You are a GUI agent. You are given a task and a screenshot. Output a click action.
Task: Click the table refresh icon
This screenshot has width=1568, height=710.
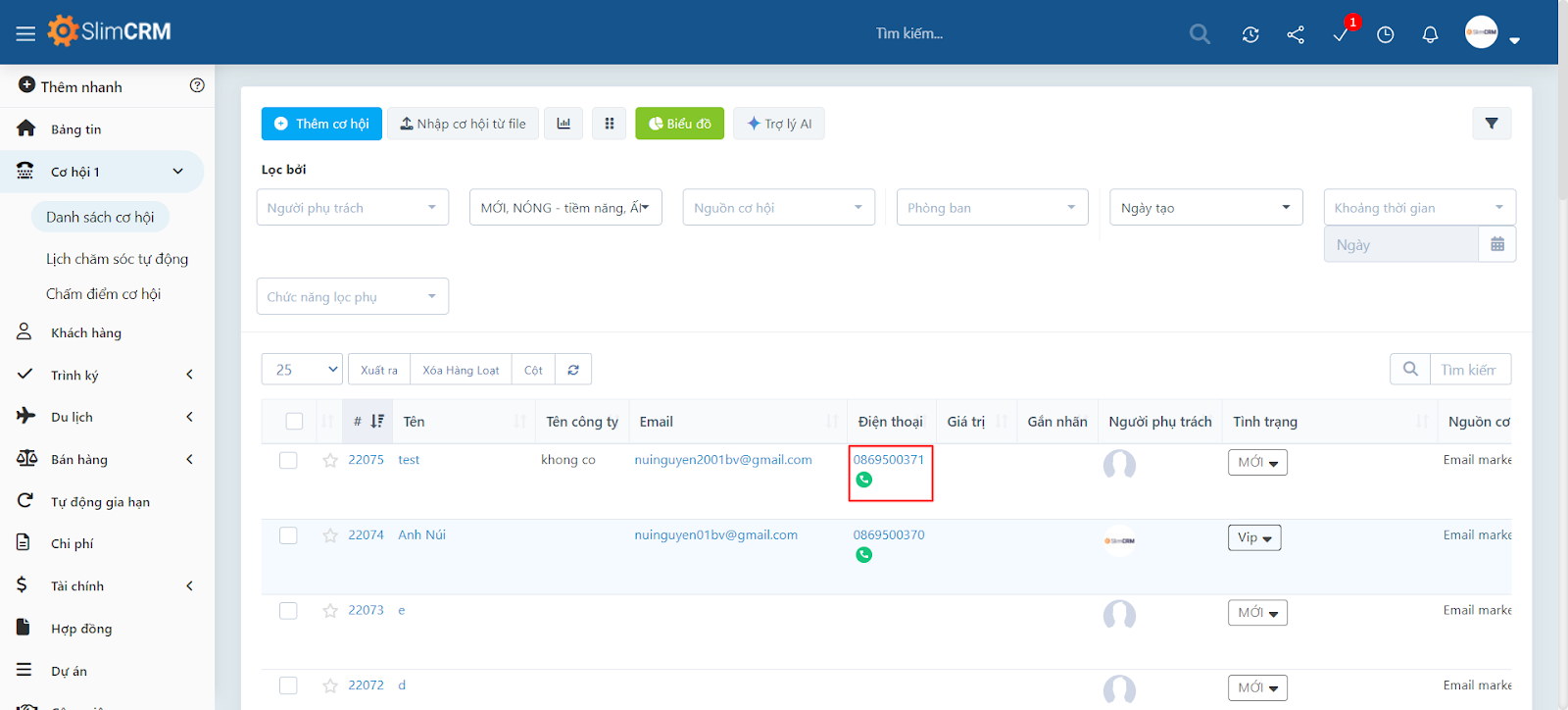pyautogui.click(x=573, y=370)
